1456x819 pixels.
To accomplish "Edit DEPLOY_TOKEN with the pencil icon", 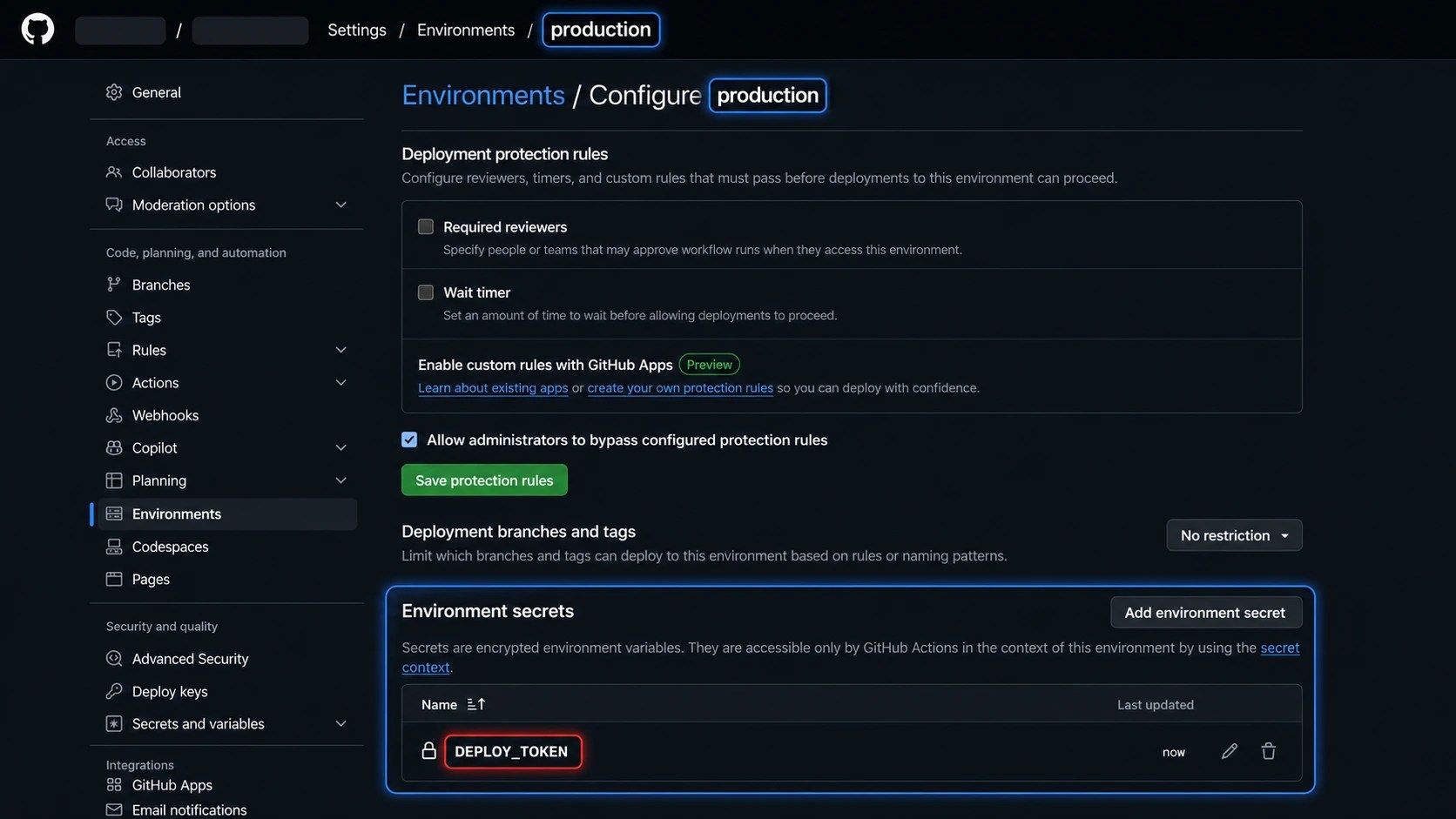I will [1230, 751].
